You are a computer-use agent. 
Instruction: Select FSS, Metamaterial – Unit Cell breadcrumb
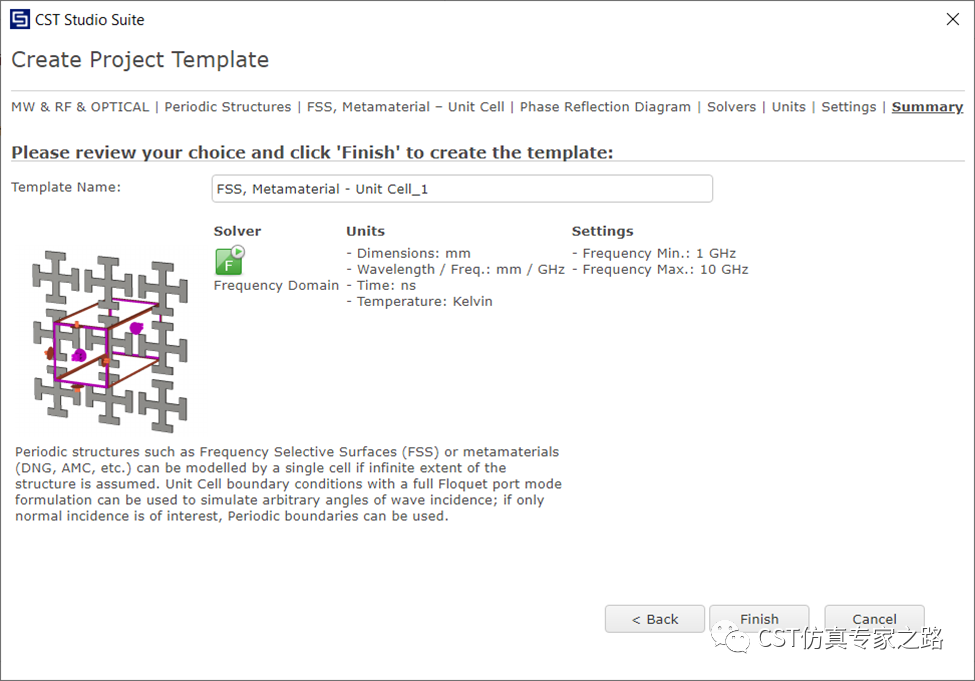tap(405, 107)
